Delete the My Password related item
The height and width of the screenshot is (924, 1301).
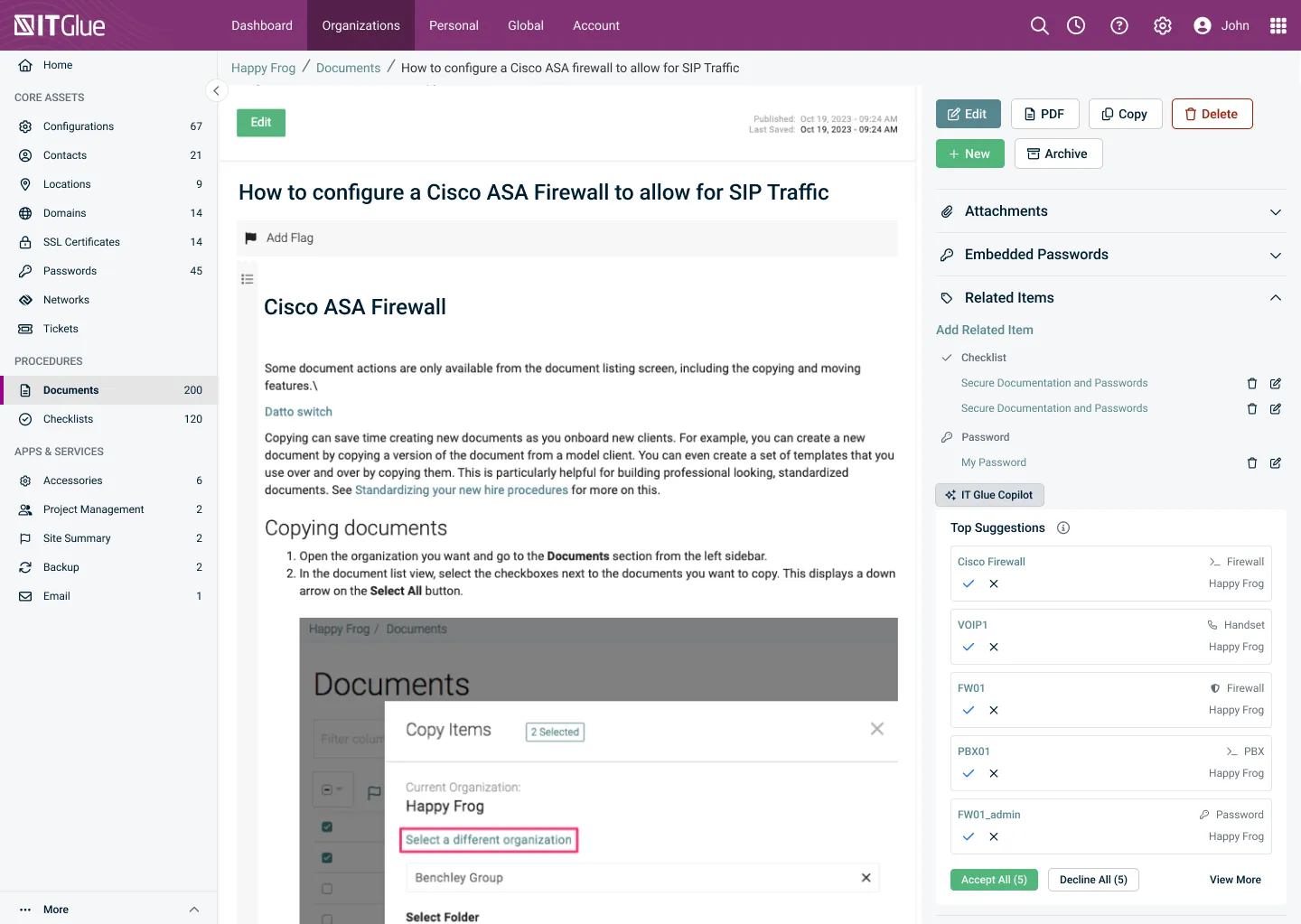1252,463
